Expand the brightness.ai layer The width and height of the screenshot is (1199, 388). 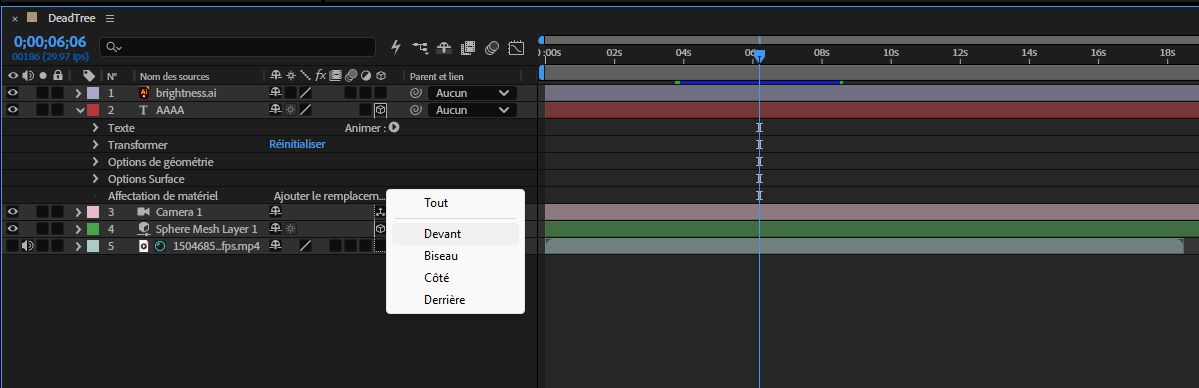(x=78, y=93)
